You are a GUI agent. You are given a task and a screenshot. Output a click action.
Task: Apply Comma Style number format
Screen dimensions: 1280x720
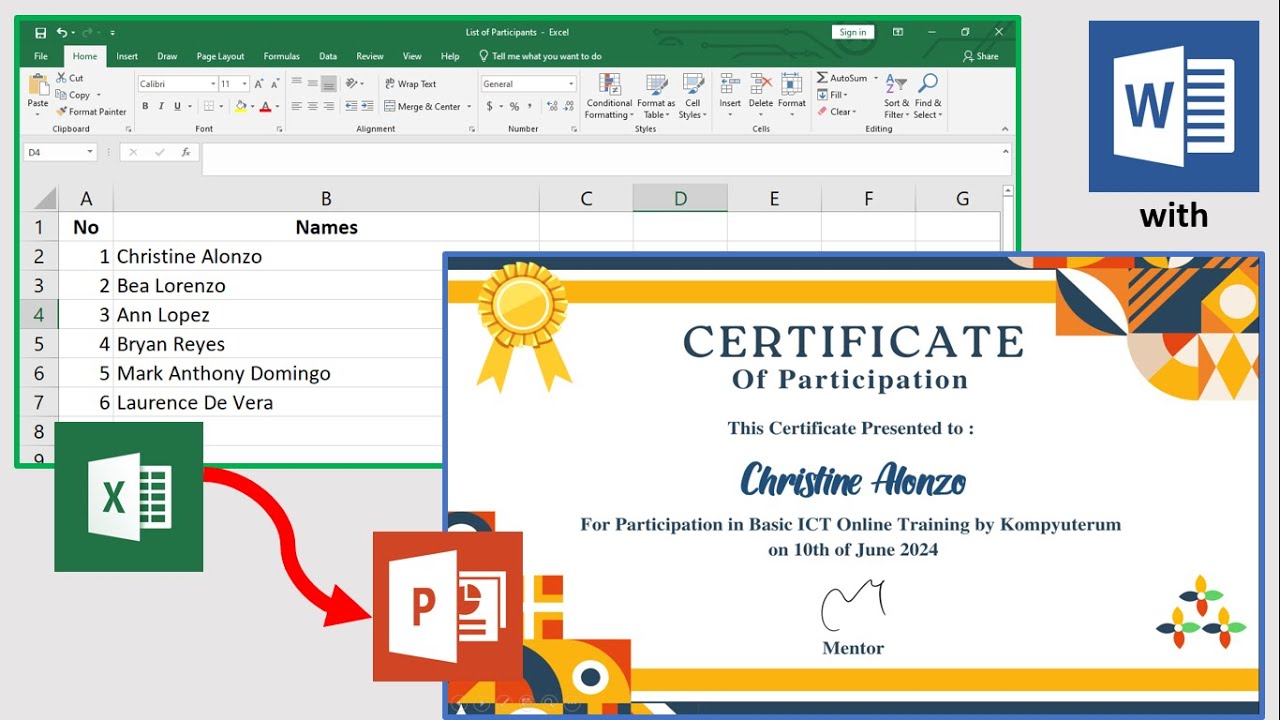pyautogui.click(x=530, y=106)
